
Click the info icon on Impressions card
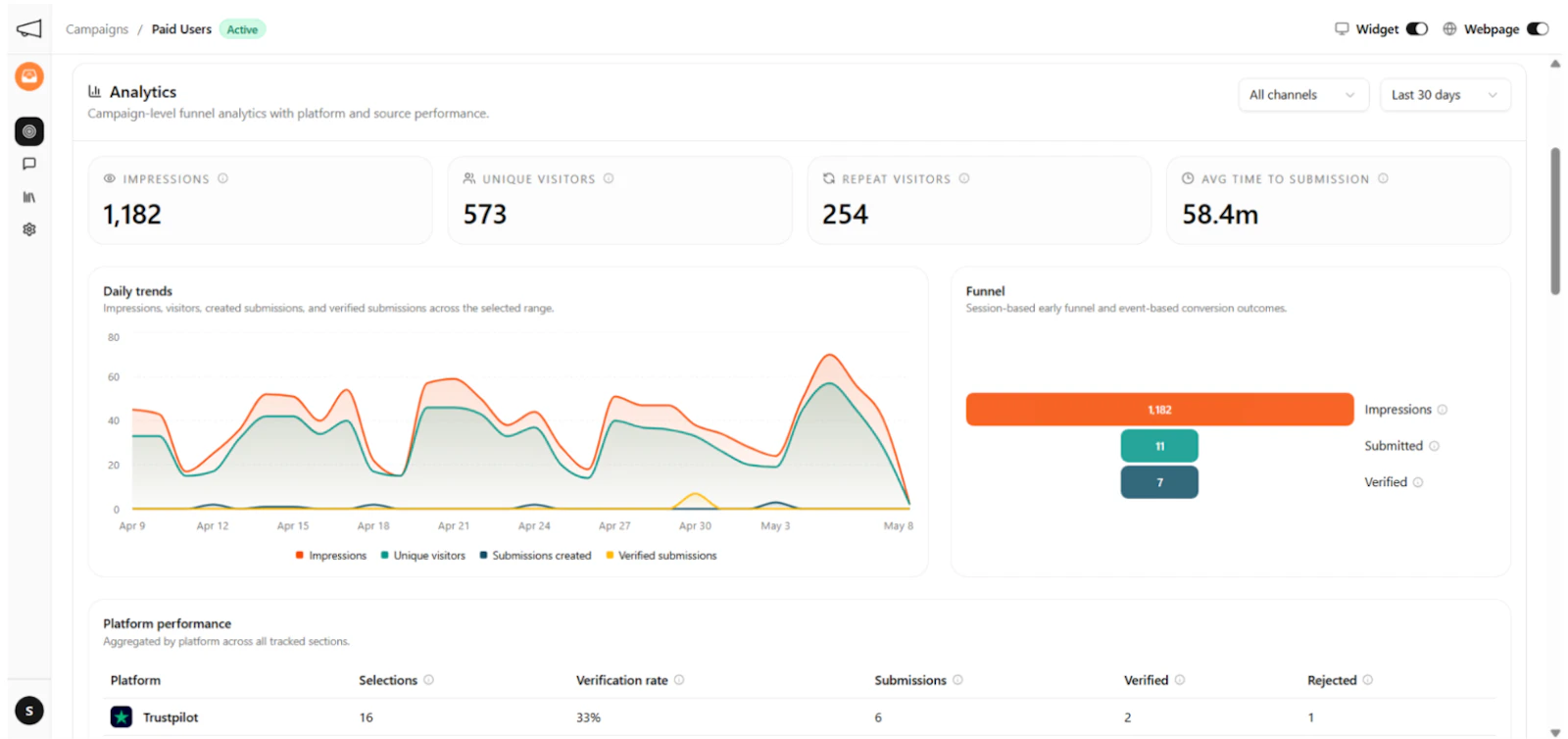(x=222, y=178)
